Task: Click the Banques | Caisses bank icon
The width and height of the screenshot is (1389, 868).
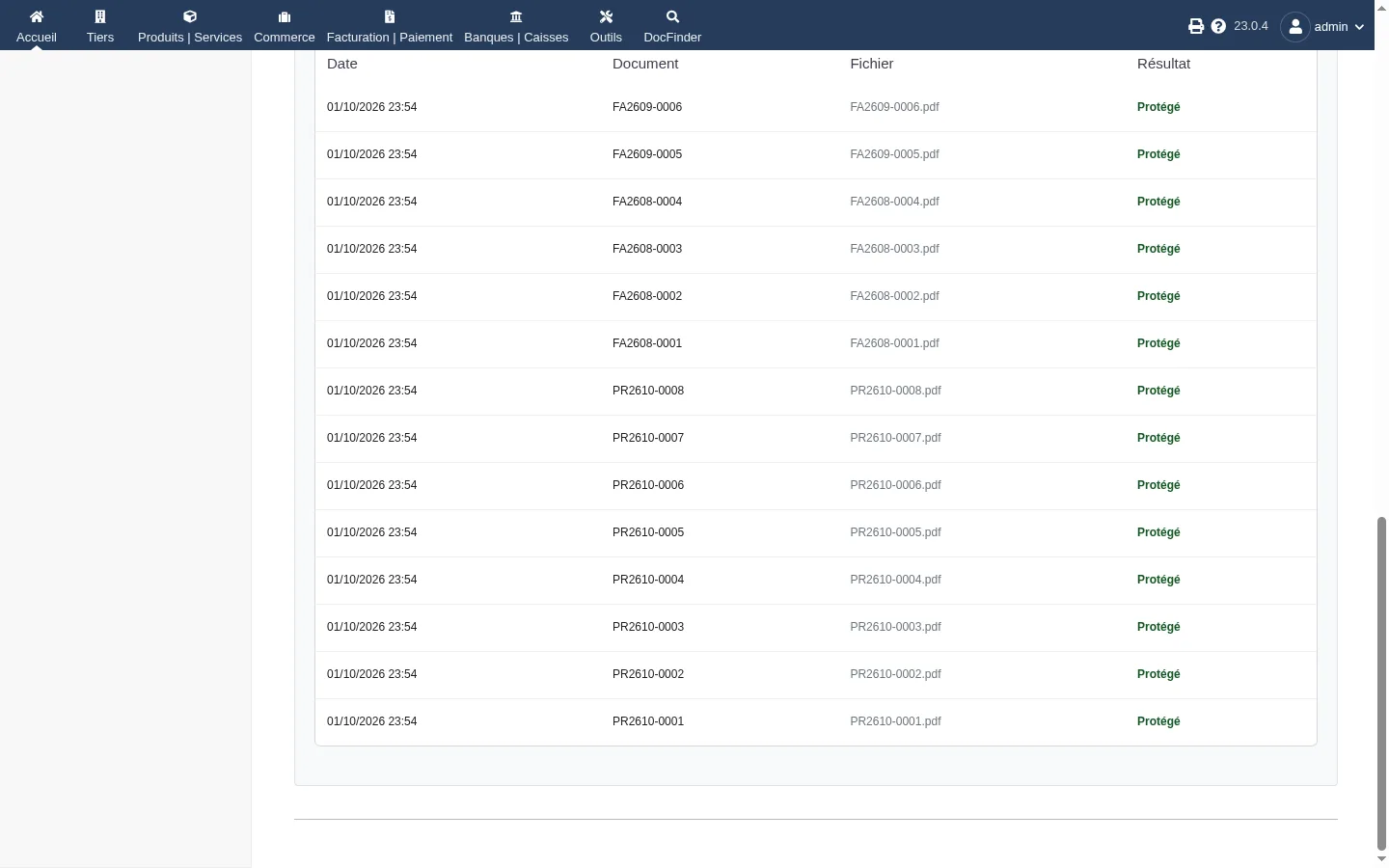Action: point(516,16)
